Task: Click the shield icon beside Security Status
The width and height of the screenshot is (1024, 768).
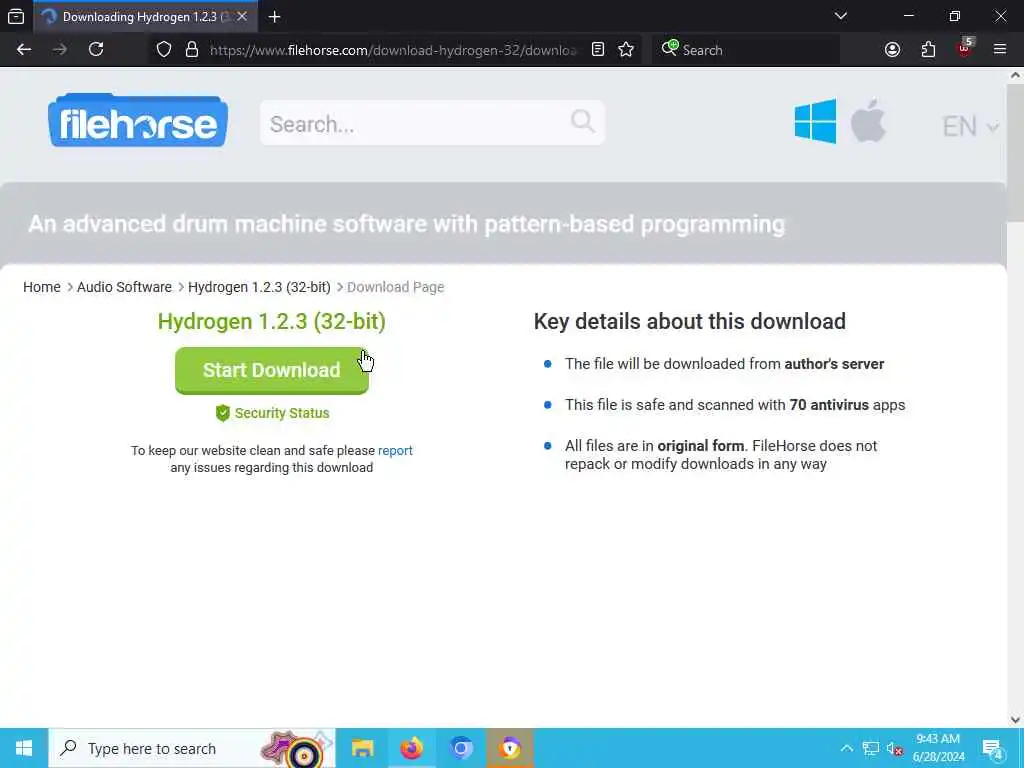Action: 223,413
